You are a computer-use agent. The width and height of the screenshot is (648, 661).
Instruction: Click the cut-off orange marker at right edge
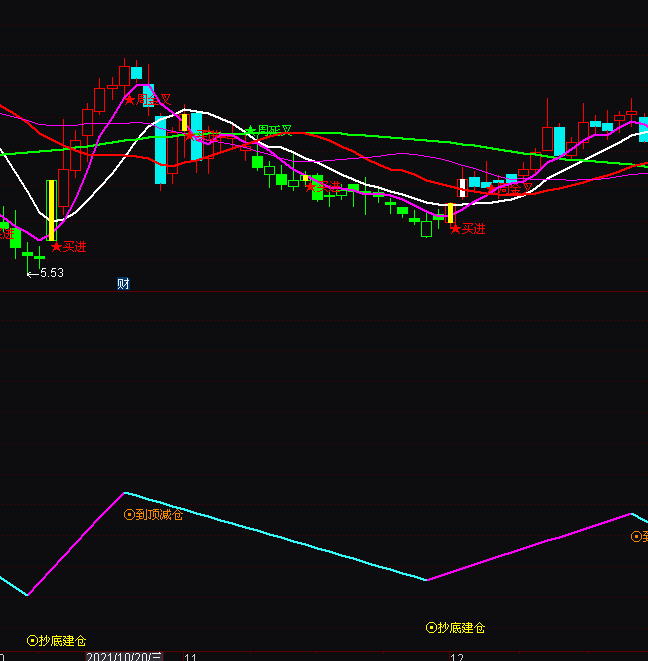tap(638, 537)
